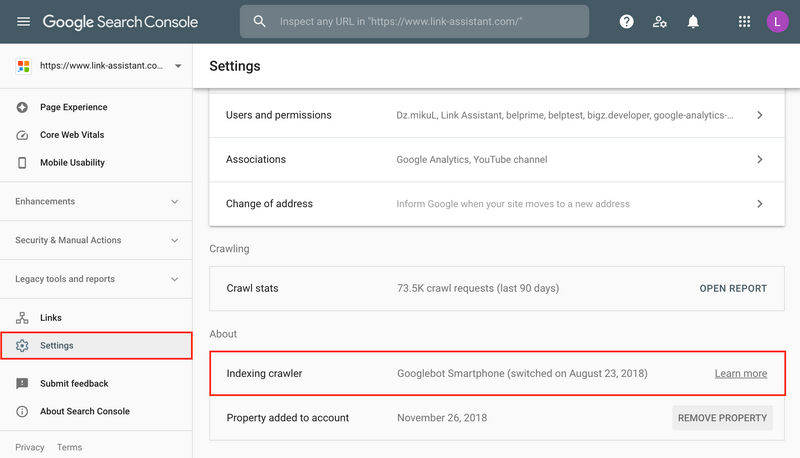Click the Crawling section heading
This screenshot has width=800, height=458.
(229, 249)
